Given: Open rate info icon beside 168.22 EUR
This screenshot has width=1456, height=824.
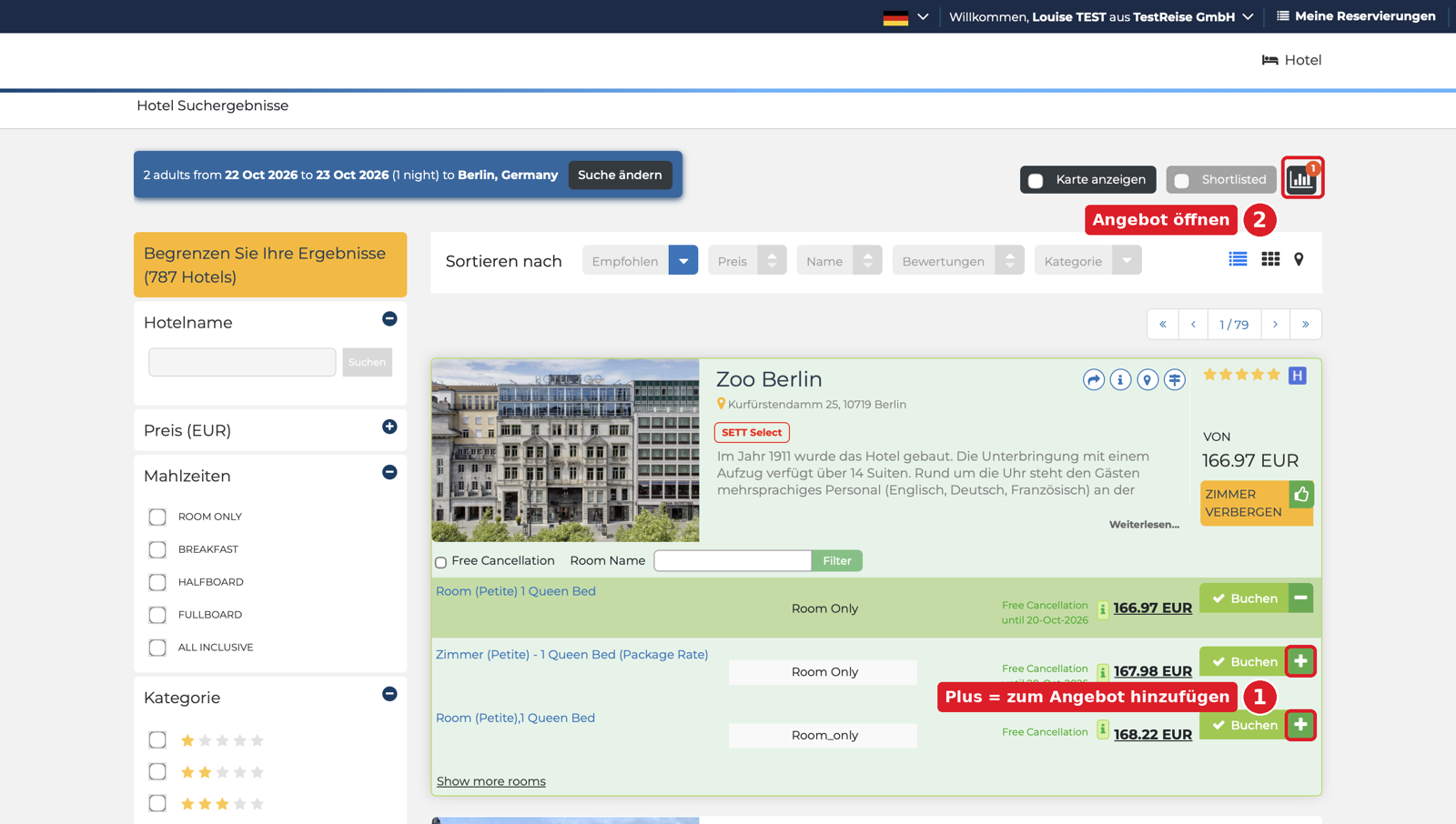Looking at the screenshot, I should [1103, 729].
